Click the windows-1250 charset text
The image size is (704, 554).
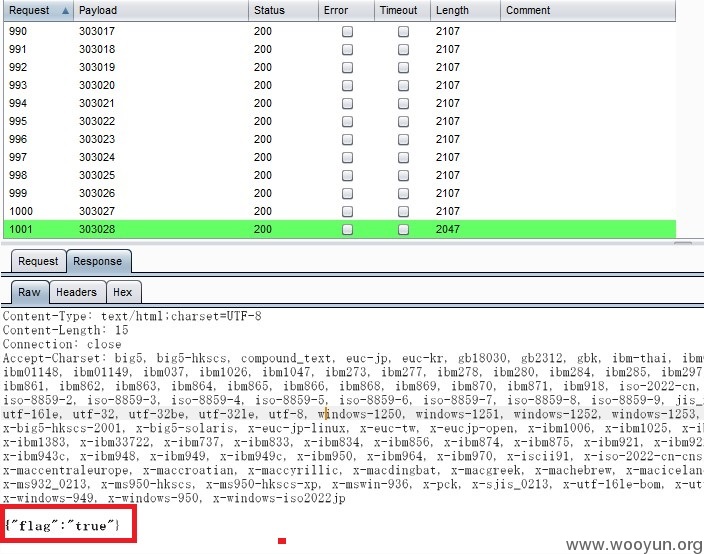(x=360, y=414)
